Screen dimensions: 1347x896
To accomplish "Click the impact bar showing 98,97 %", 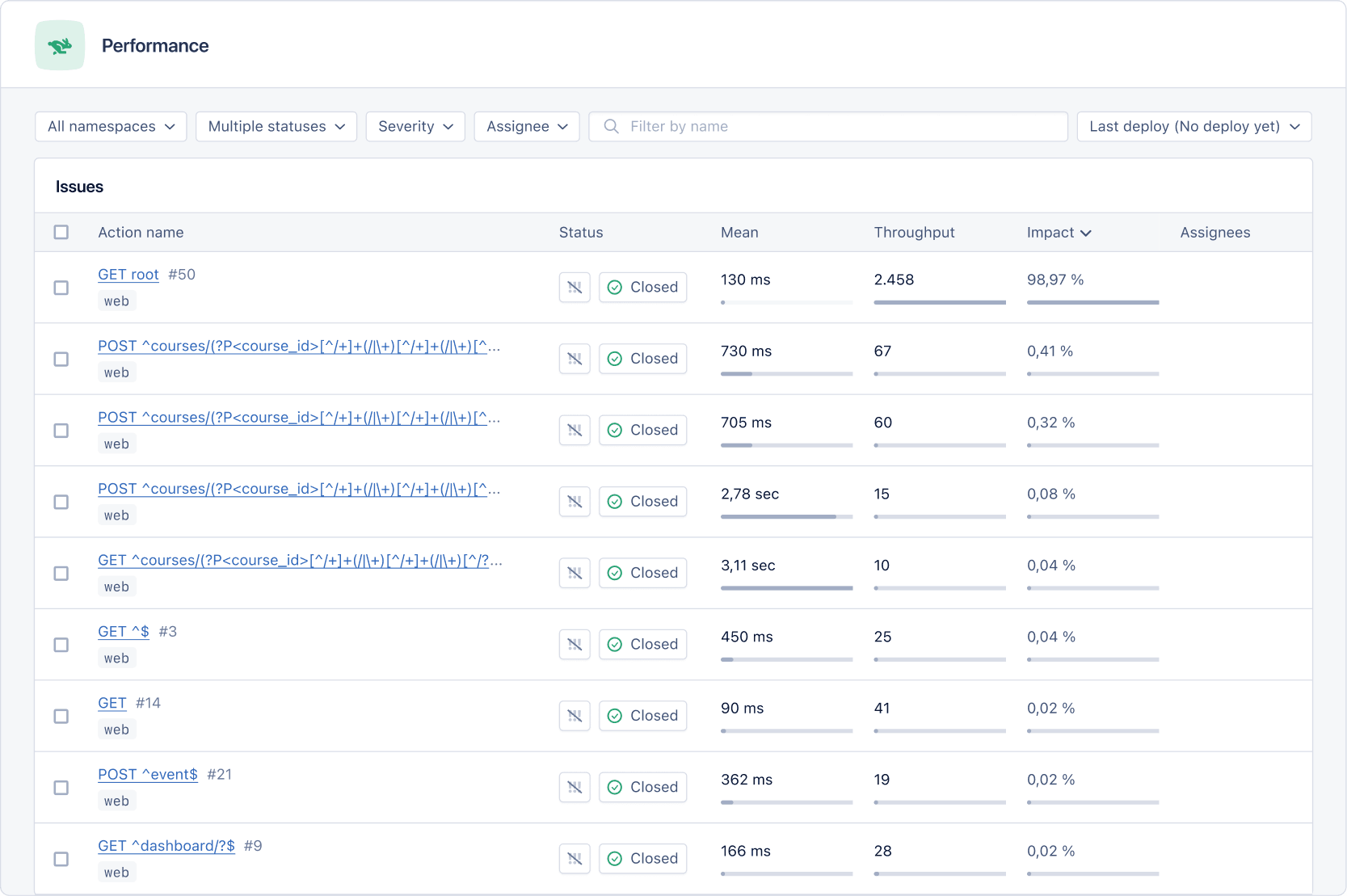I will (x=1092, y=302).
